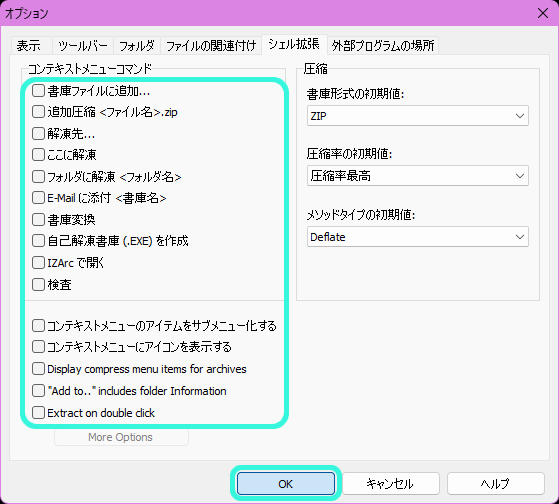
Task: Click the キャンセル button
Action: tap(390, 484)
